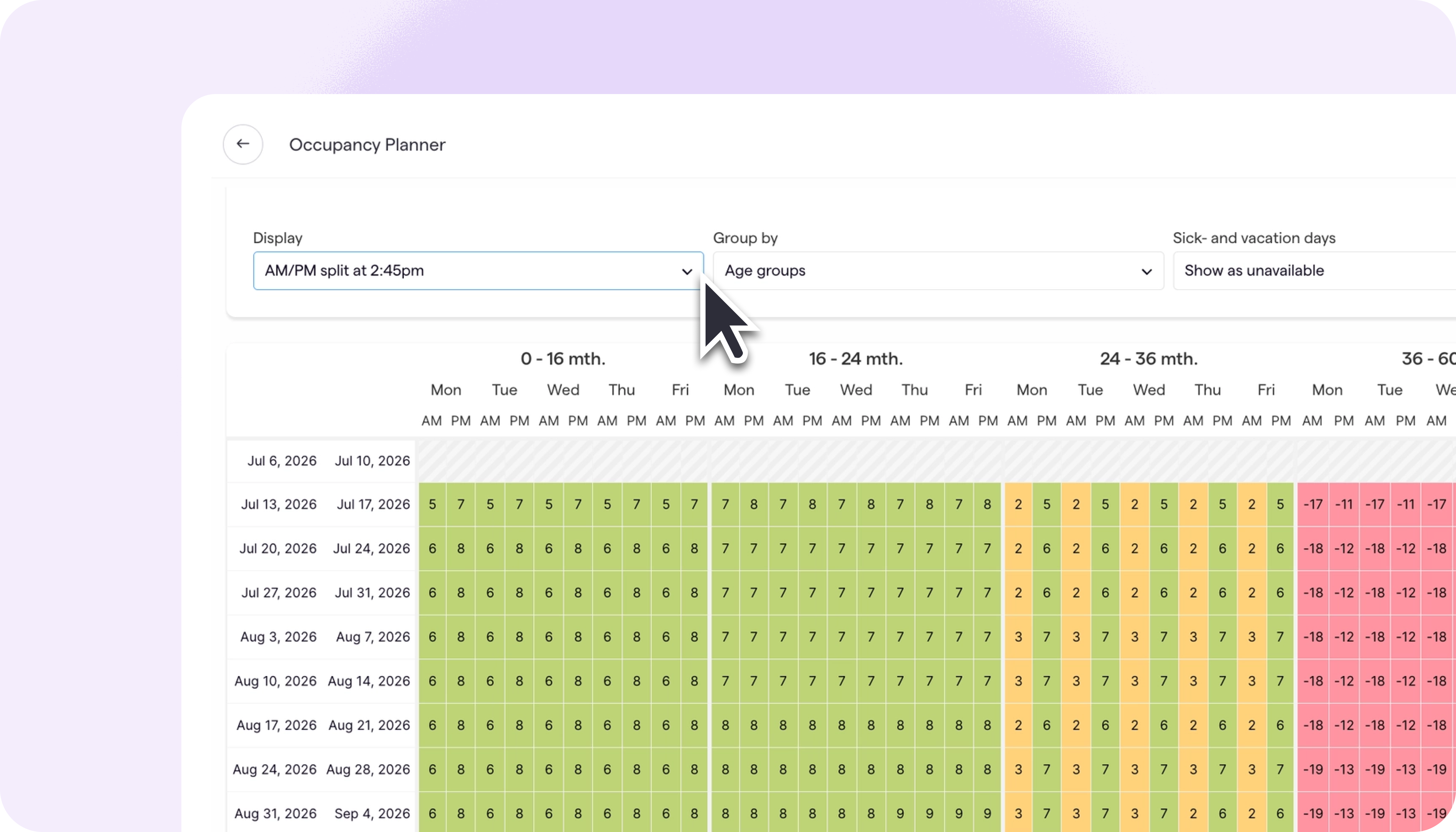Click Fri header under 24 - 36 mth.
1456x832 pixels.
click(1266, 390)
